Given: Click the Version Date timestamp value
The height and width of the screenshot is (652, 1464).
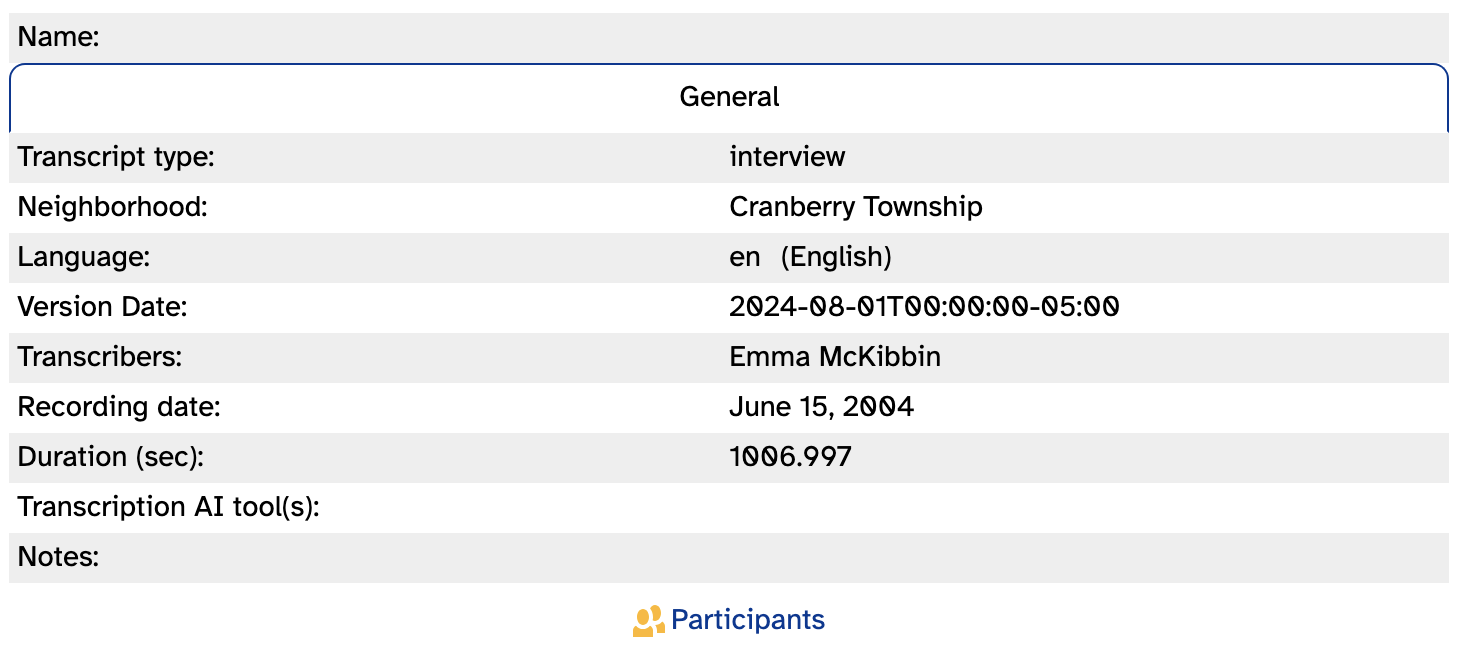Looking at the screenshot, I should click(924, 307).
